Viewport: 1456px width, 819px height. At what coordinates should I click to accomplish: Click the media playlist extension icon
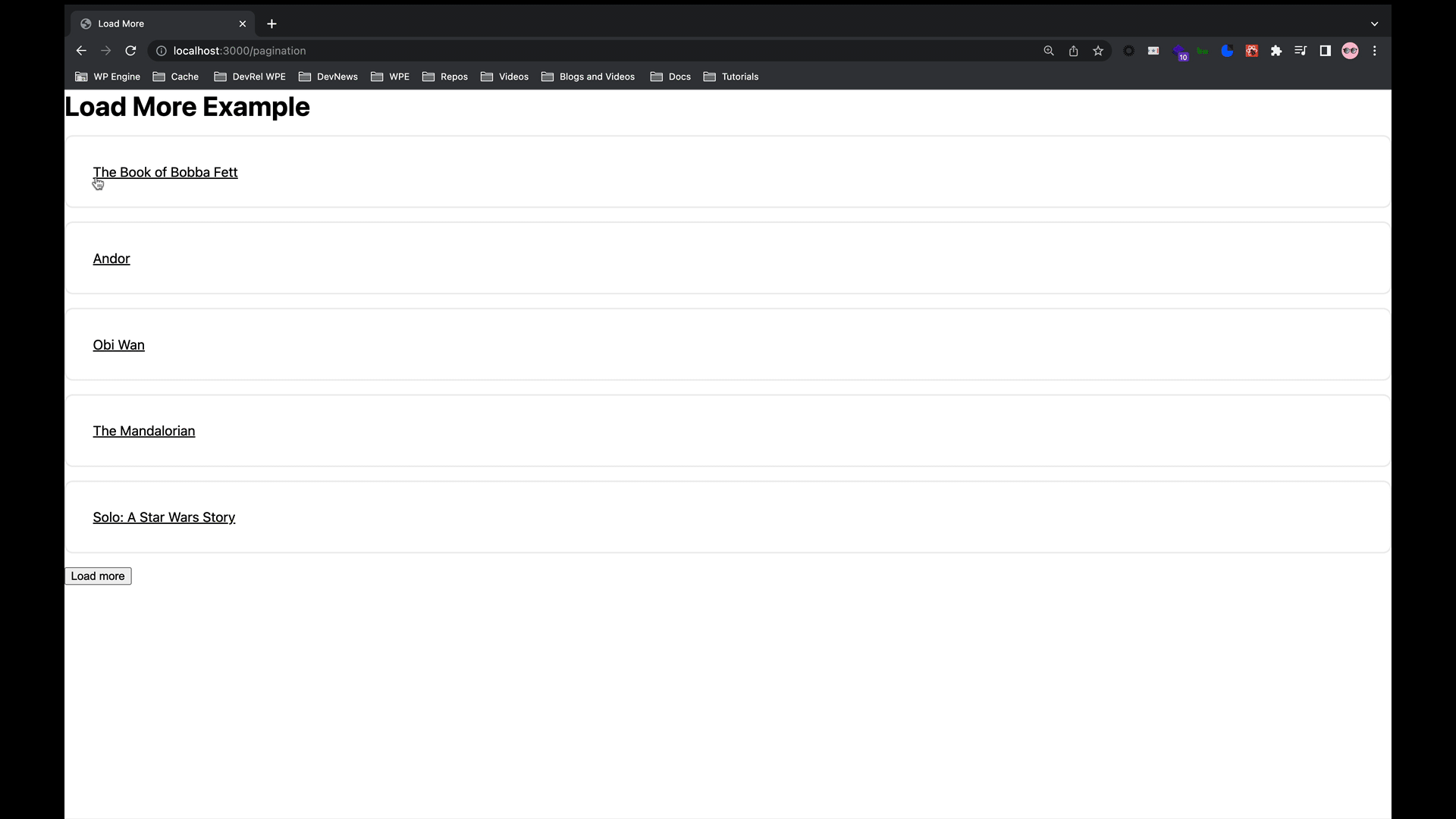pyautogui.click(x=1300, y=51)
